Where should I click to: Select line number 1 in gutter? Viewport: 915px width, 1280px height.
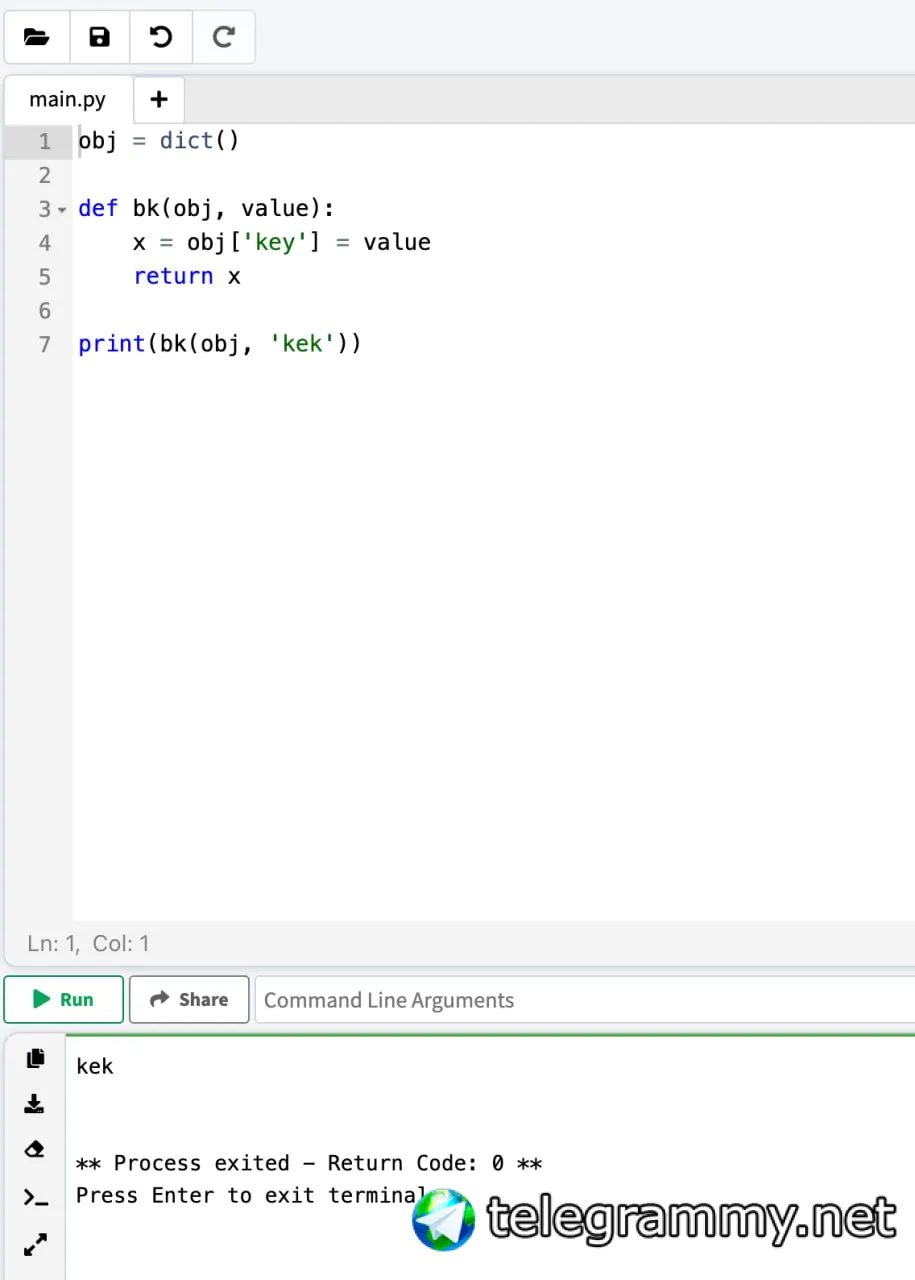coord(44,141)
